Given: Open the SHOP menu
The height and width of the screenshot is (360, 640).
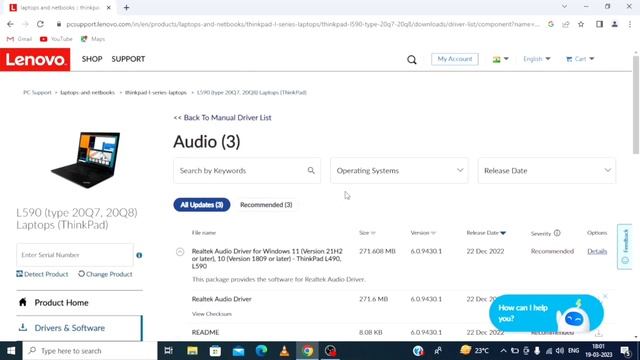Looking at the screenshot, I should pos(92,59).
